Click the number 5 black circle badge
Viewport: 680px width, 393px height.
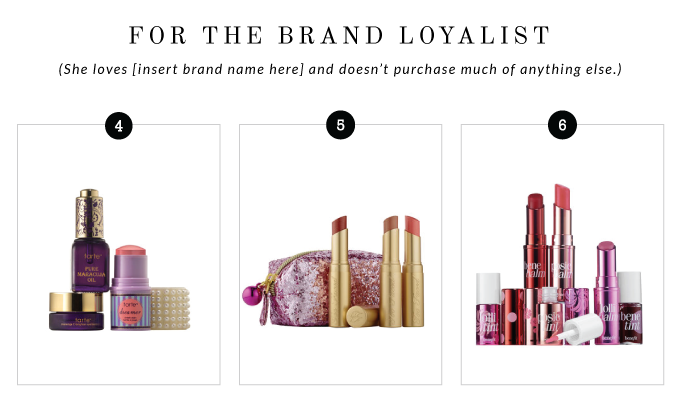point(340,125)
